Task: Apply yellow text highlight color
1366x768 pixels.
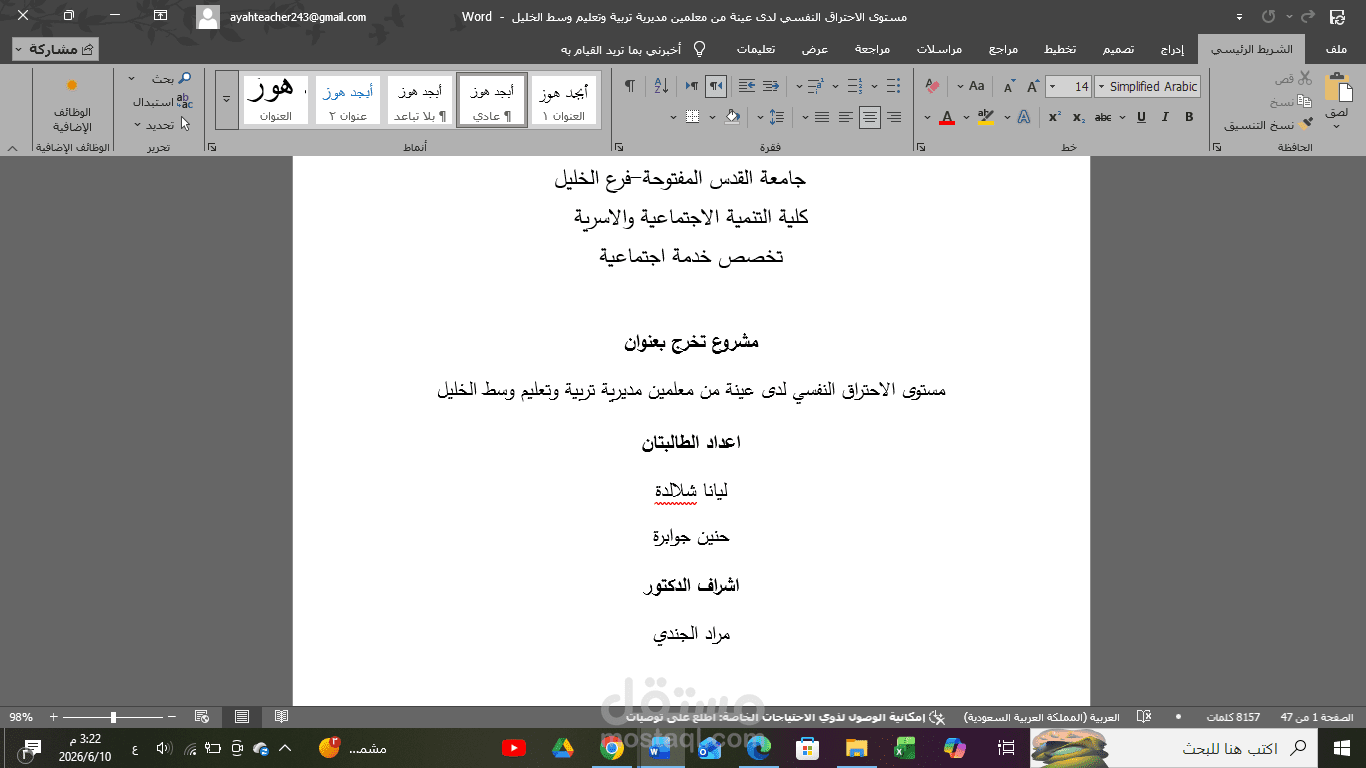Action: click(986, 117)
